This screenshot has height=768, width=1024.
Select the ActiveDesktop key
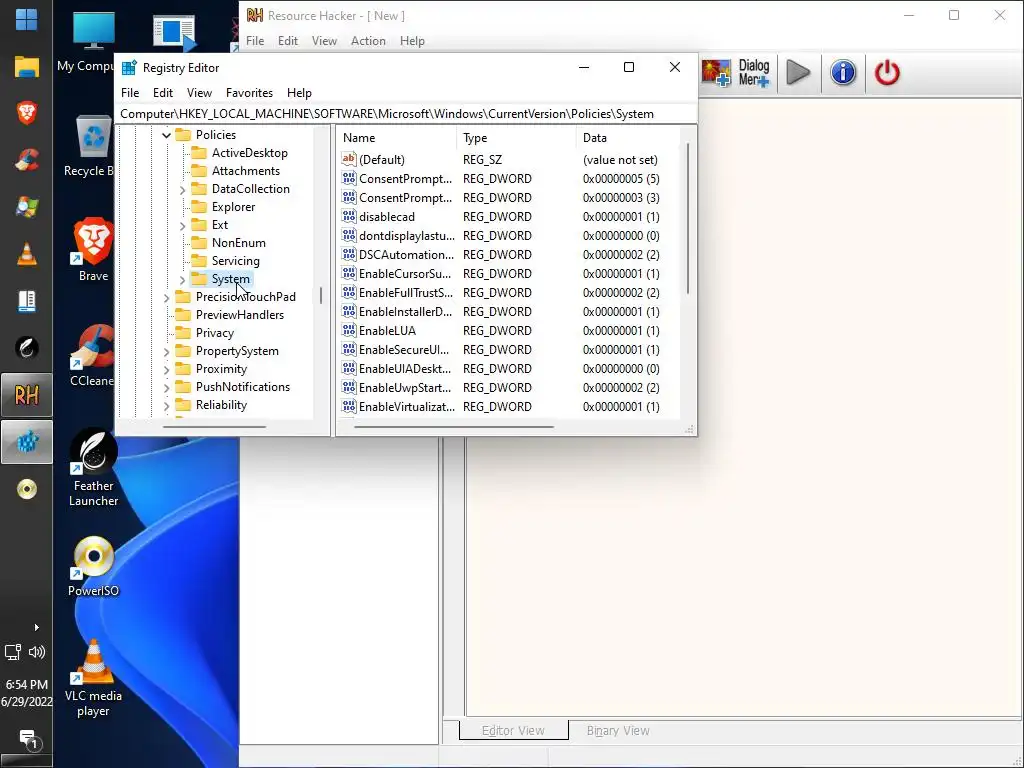pyautogui.click(x=249, y=153)
